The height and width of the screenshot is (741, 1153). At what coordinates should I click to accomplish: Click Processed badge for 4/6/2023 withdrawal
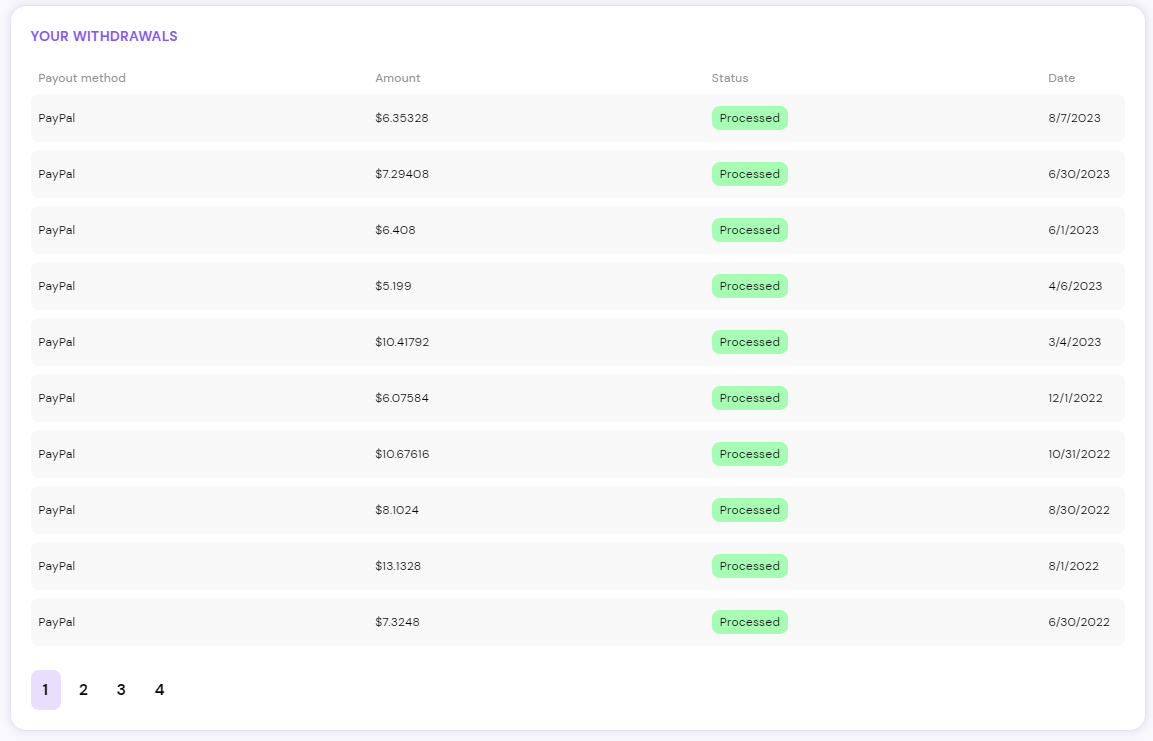(749, 286)
